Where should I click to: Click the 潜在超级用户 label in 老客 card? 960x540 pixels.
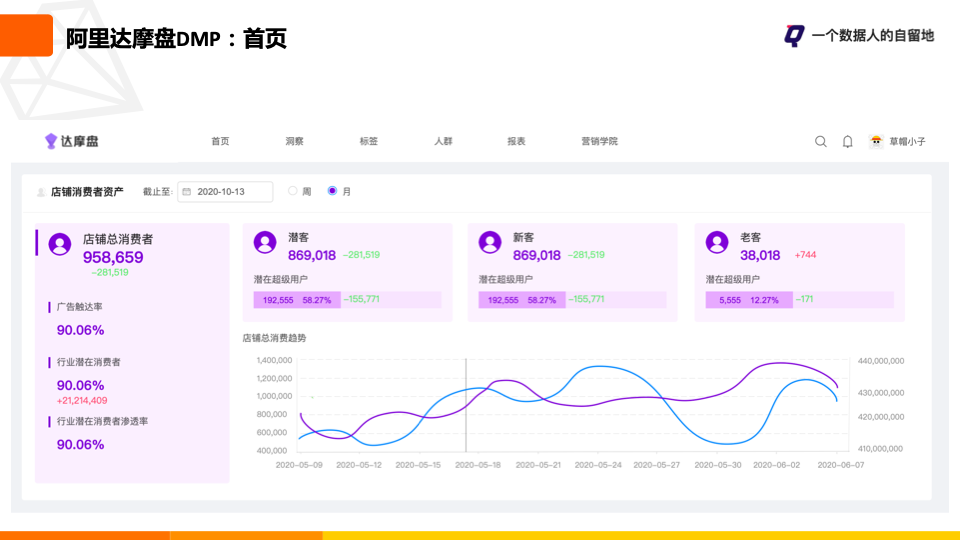pos(732,279)
